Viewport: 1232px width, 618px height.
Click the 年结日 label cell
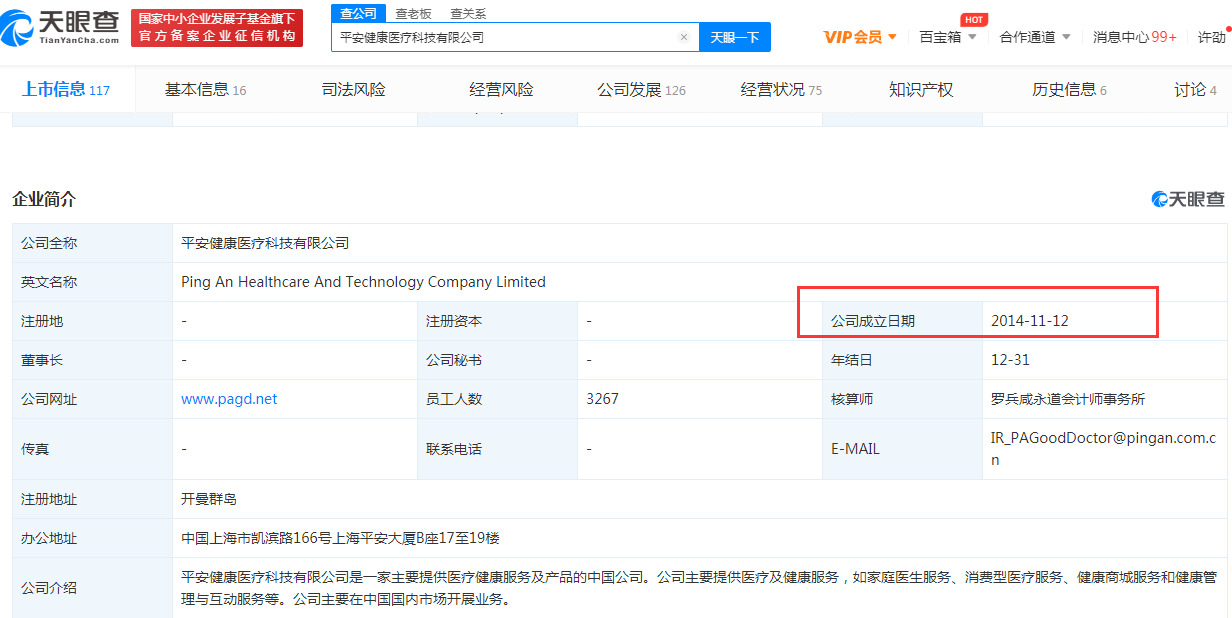(x=902, y=360)
